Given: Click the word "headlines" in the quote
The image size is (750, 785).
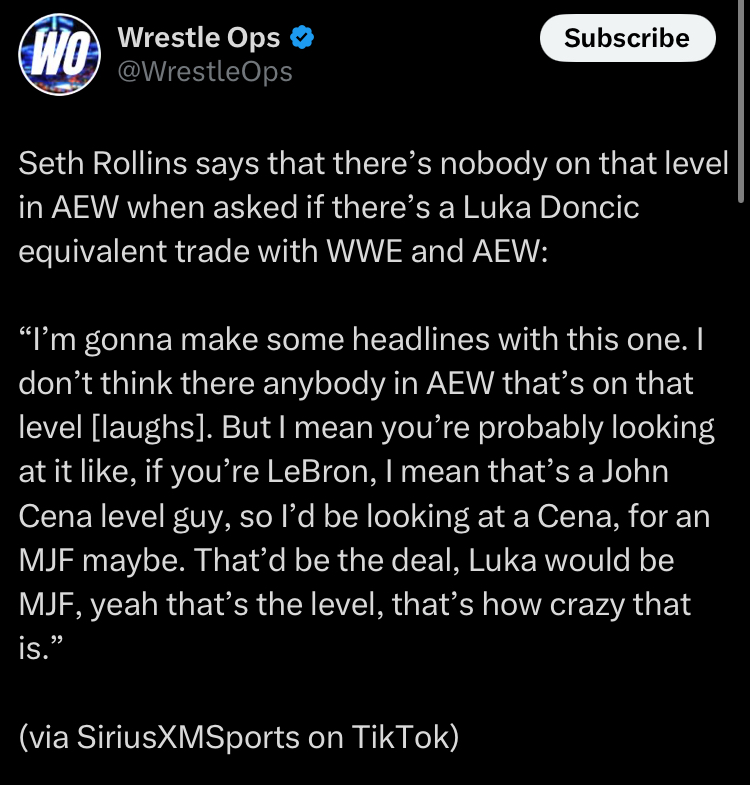Looking at the screenshot, I should [421, 339].
